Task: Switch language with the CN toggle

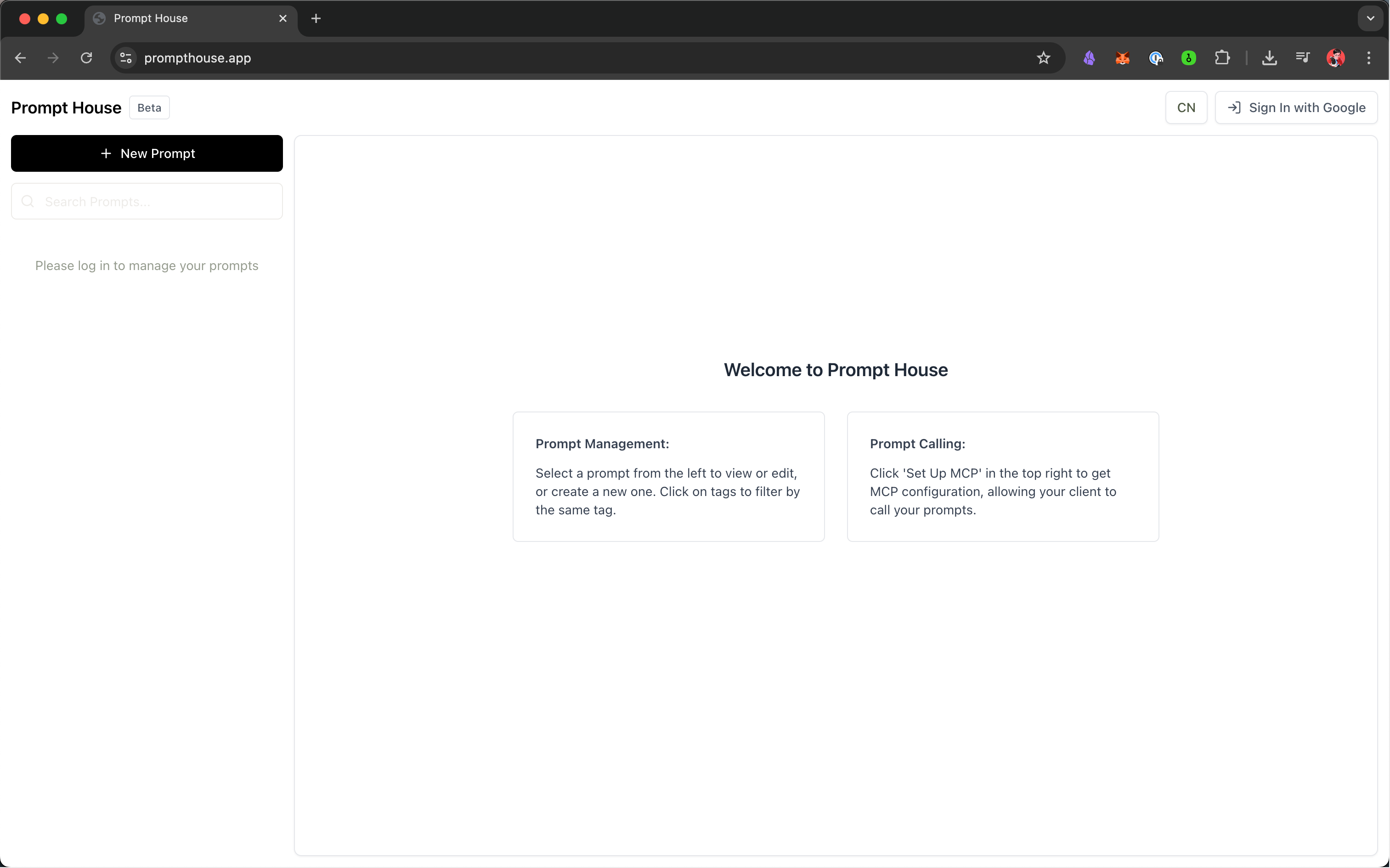Action: 1186,108
